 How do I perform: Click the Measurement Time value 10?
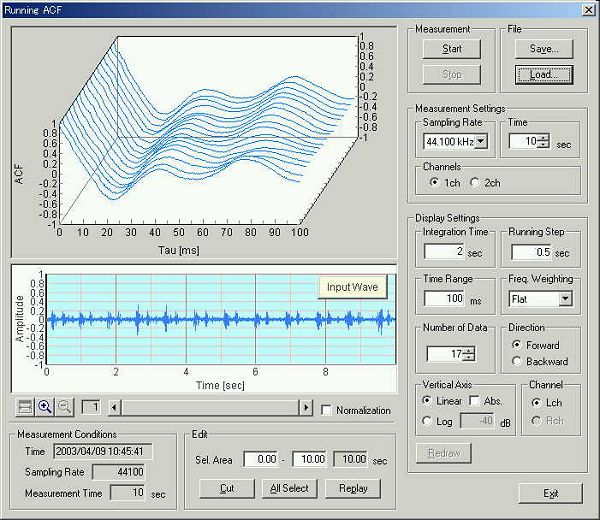point(127,492)
